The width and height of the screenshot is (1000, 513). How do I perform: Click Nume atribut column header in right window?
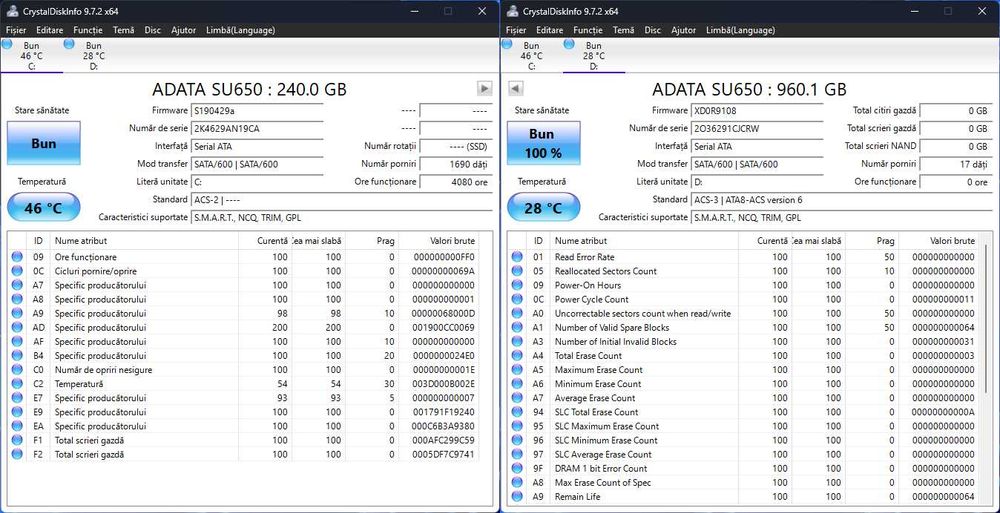click(x=580, y=241)
